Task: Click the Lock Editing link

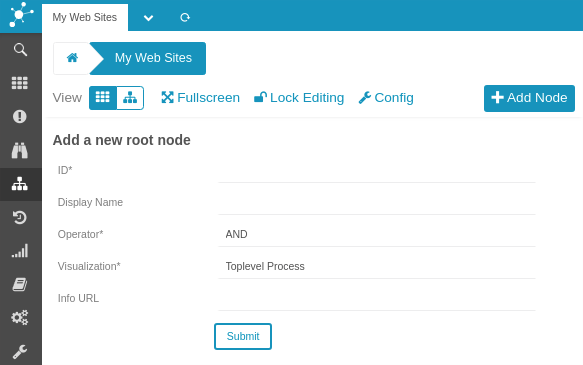Action: tap(299, 98)
